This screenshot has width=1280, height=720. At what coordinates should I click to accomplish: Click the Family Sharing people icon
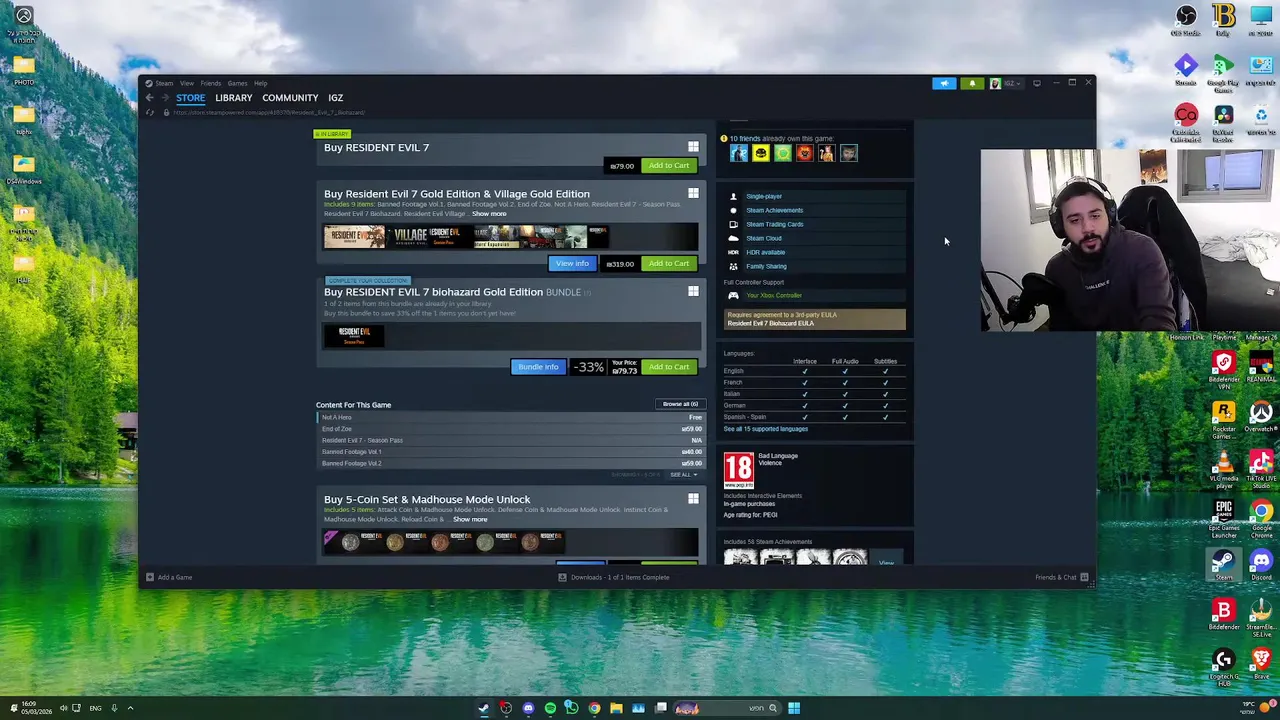733,266
